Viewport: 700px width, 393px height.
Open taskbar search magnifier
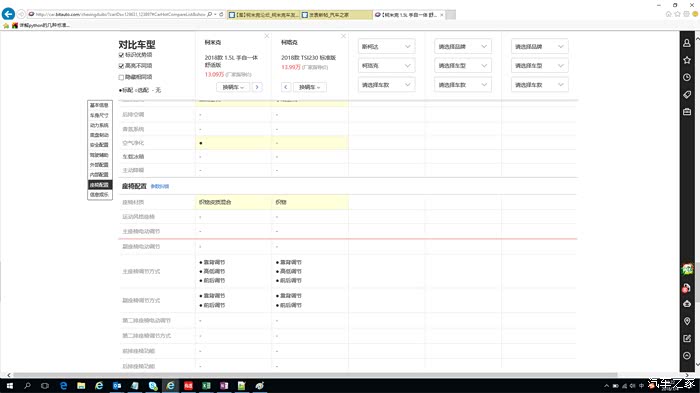[x=27, y=385]
